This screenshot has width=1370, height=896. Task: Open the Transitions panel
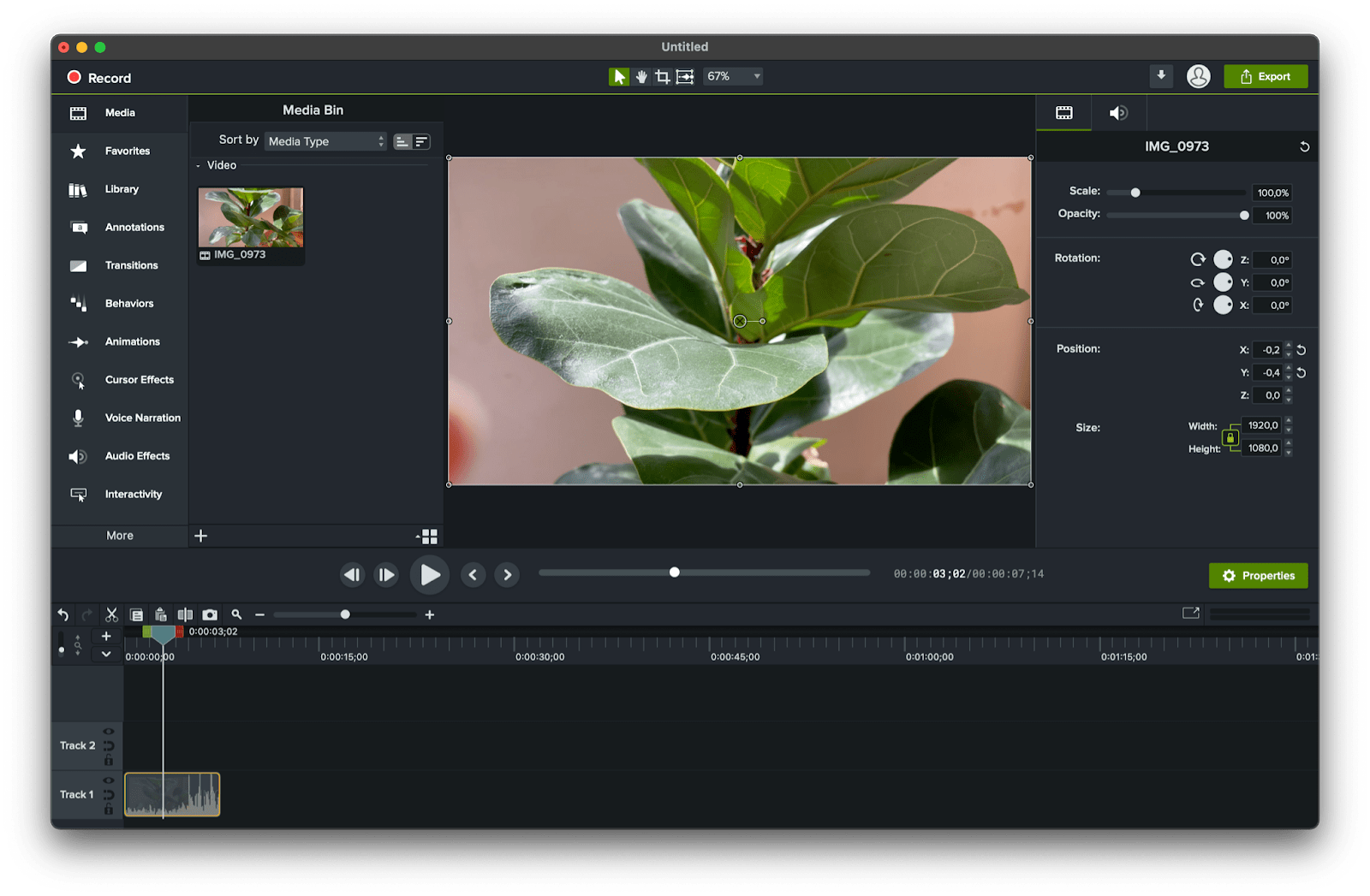point(130,265)
